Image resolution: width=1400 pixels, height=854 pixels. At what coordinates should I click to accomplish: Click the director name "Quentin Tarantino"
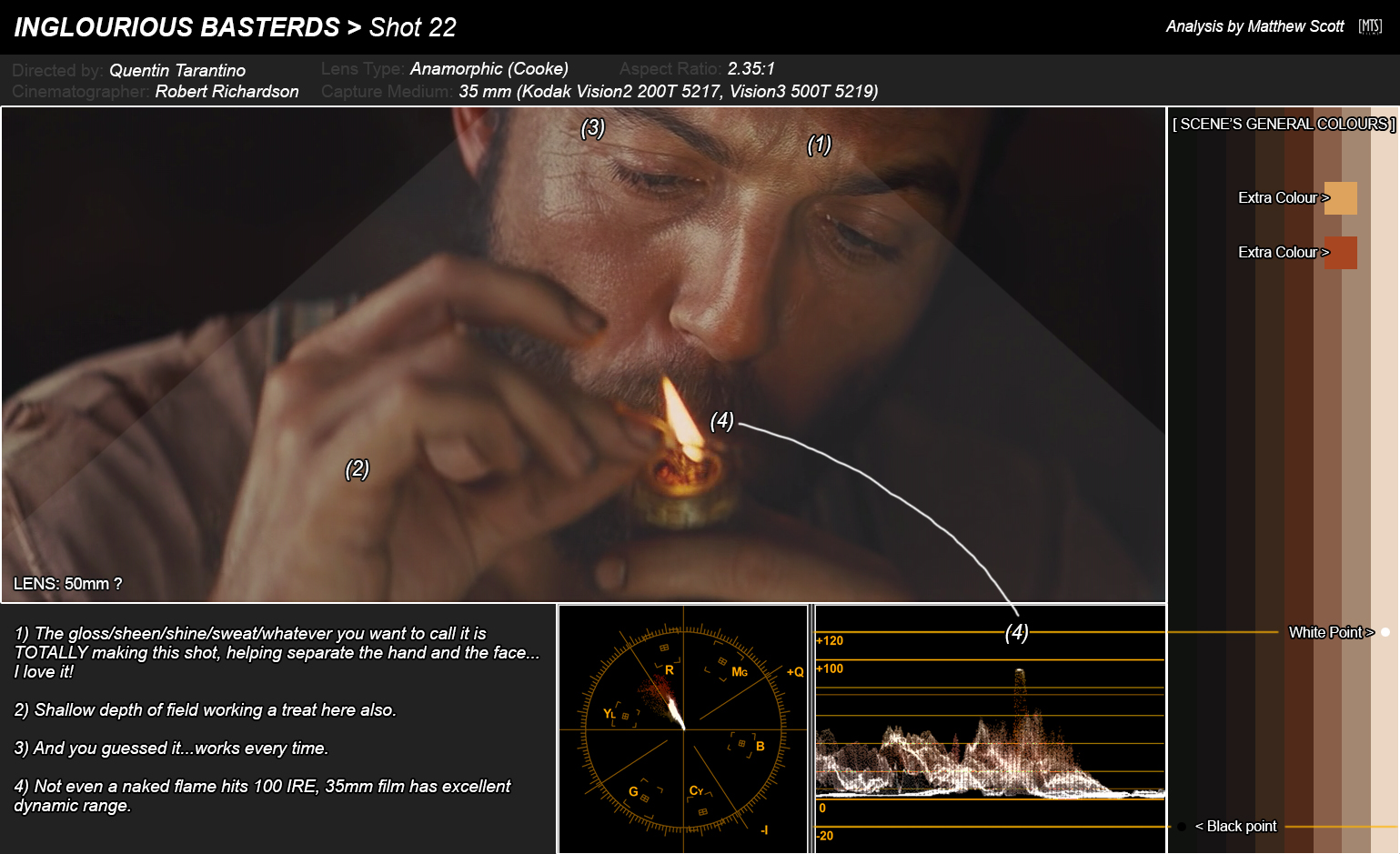point(177,70)
